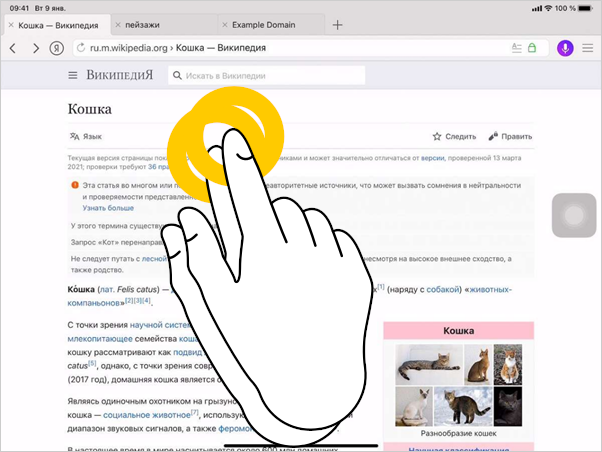Viewport: 602px width, 452px height.
Task: Tap the reader mode icon in address bar
Action: point(516,48)
